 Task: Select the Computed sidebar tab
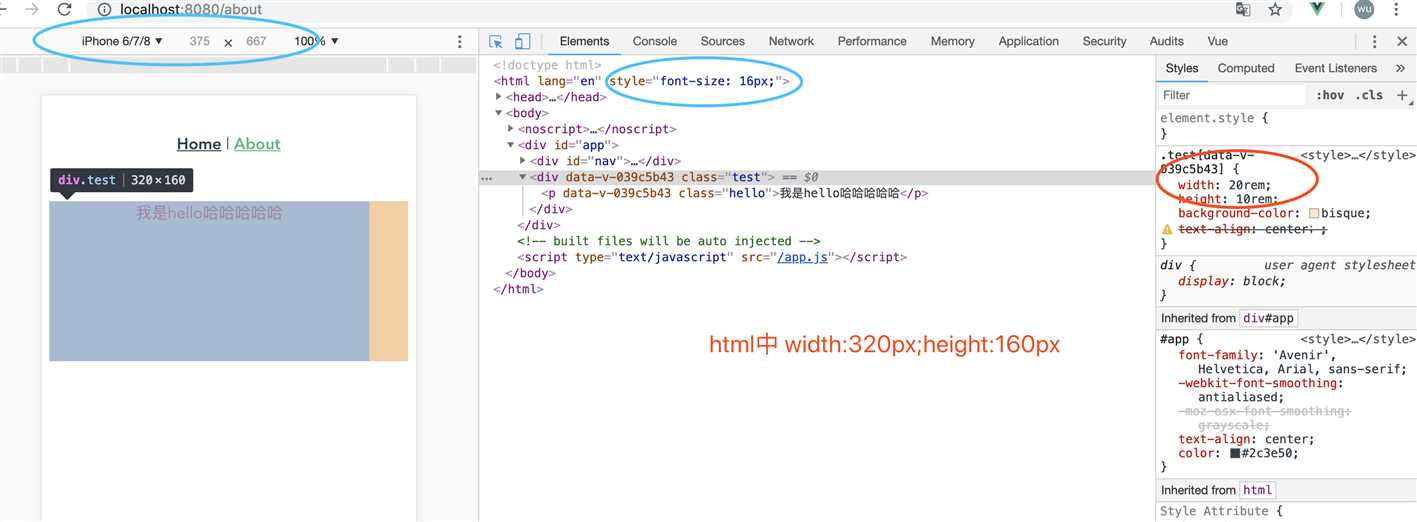(1246, 68)
